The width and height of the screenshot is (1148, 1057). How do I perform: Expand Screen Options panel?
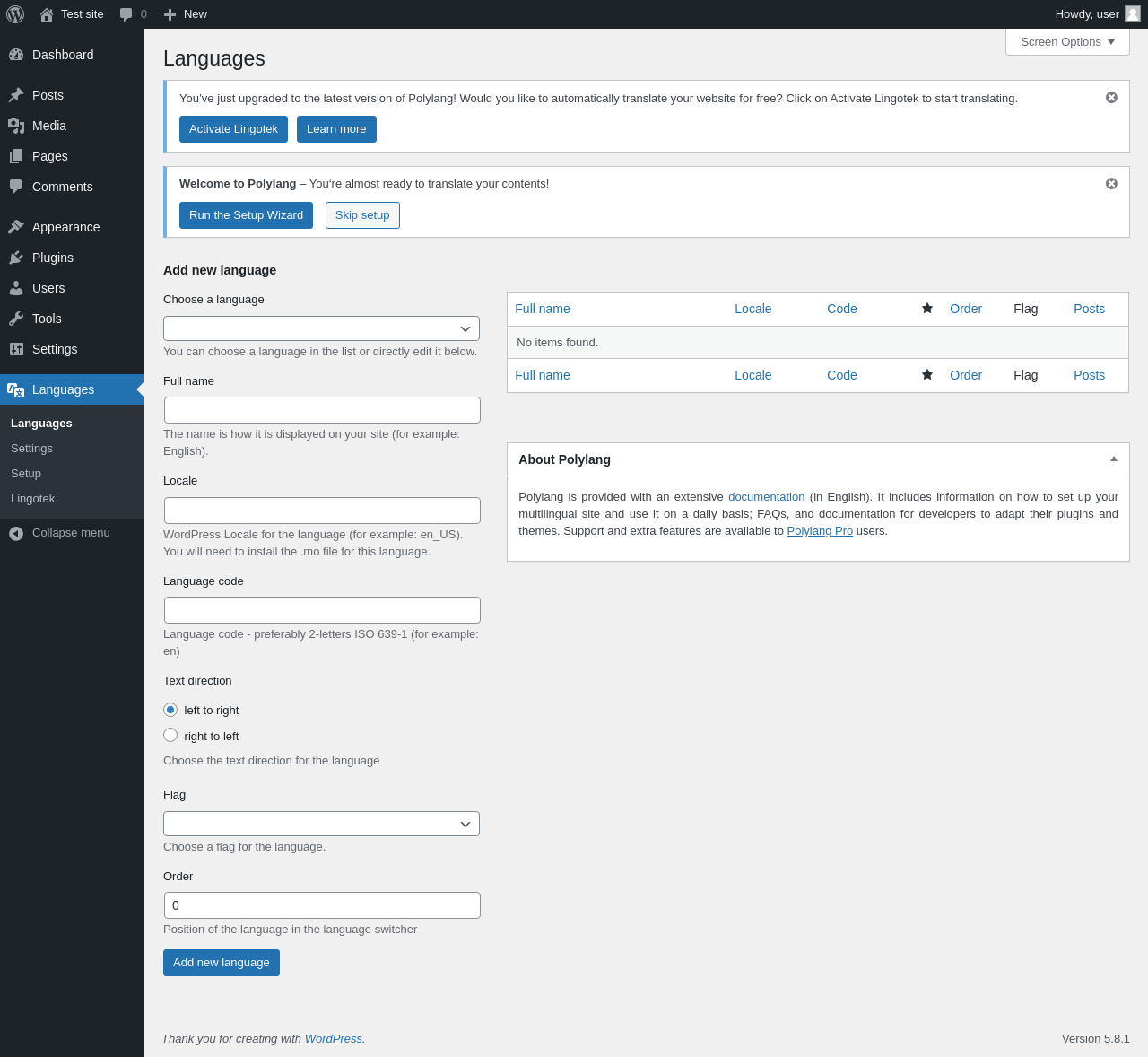tap(1067, 42)
